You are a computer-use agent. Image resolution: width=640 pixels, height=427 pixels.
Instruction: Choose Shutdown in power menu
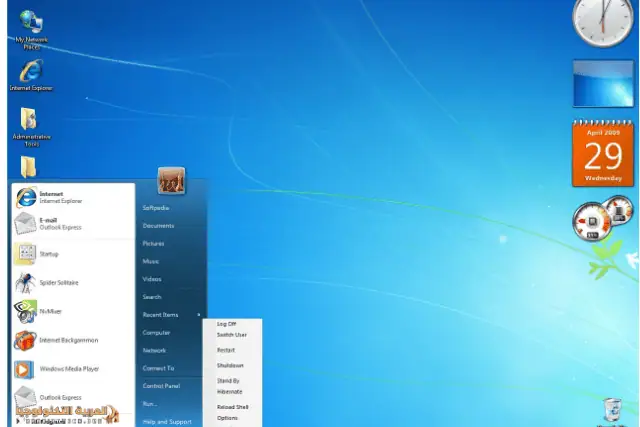click(230, 365)
